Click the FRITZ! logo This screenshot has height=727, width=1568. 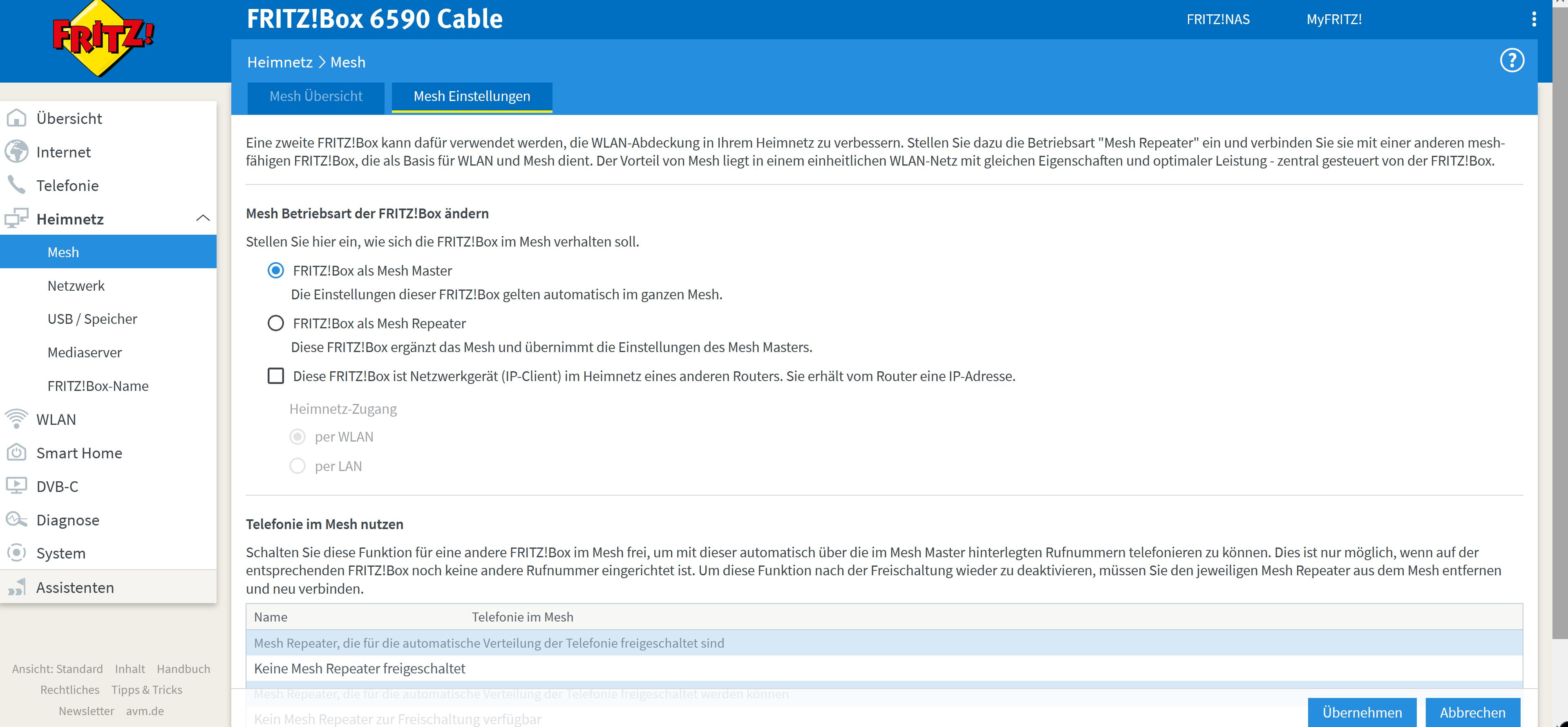[x=103, y=38]
